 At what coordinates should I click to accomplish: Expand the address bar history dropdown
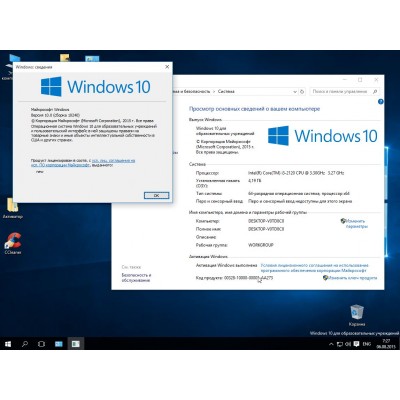(295, 91)
